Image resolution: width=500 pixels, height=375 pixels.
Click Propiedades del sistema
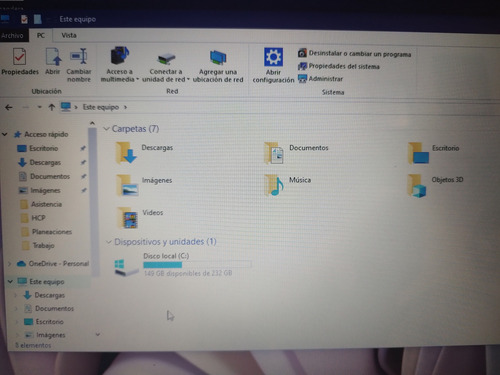tap(339, 66)
